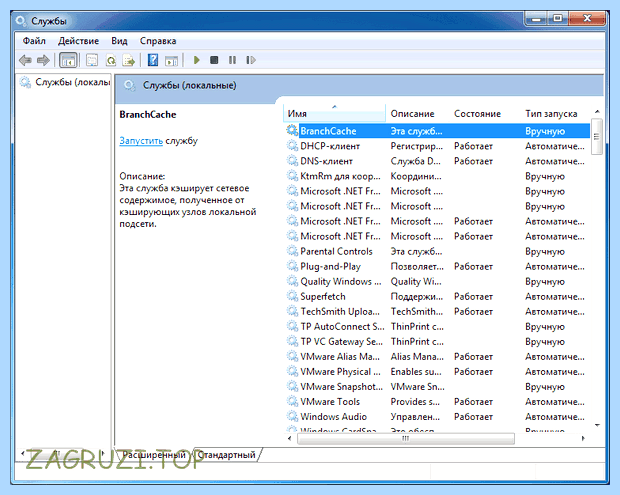Select the TP VC Gateway Se... service
Screen dimensions: 620x495
(341, 342)
